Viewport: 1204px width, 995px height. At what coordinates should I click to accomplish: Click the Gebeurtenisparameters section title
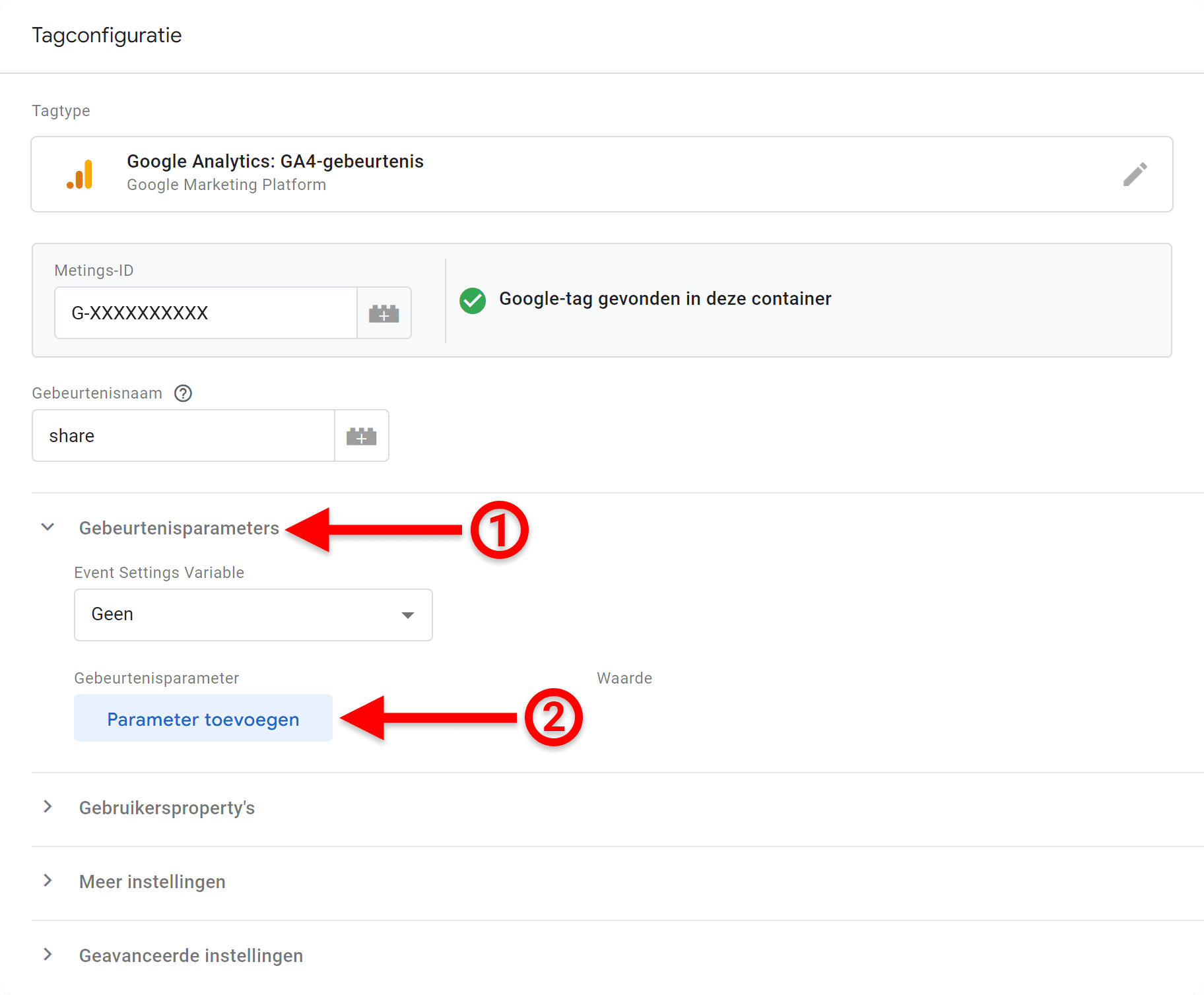pyautogui.click(x=179, y=529)
